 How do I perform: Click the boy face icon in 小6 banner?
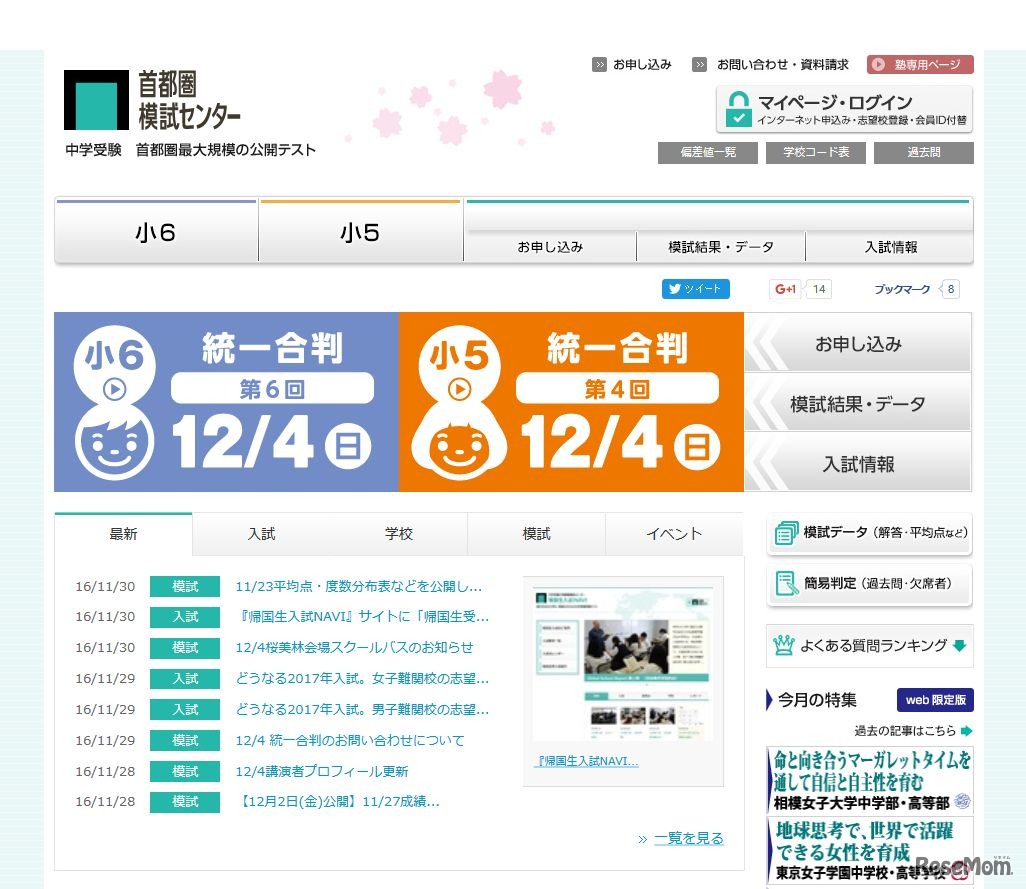(115, 442)
